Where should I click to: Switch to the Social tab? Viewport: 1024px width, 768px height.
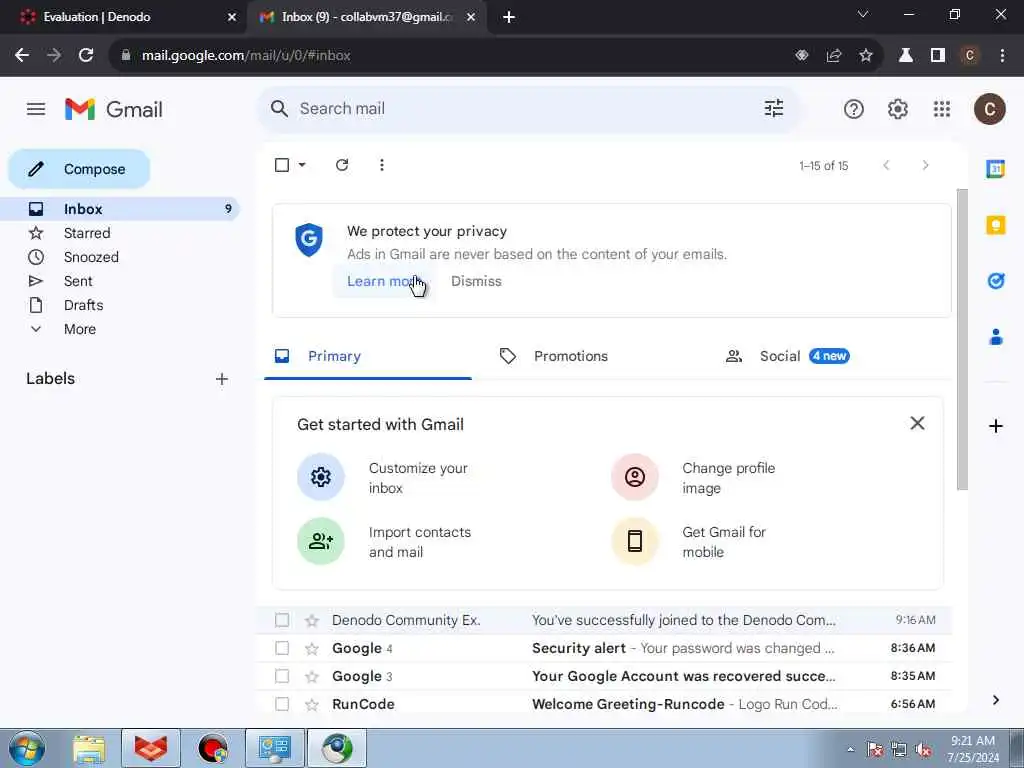[780, 356]
